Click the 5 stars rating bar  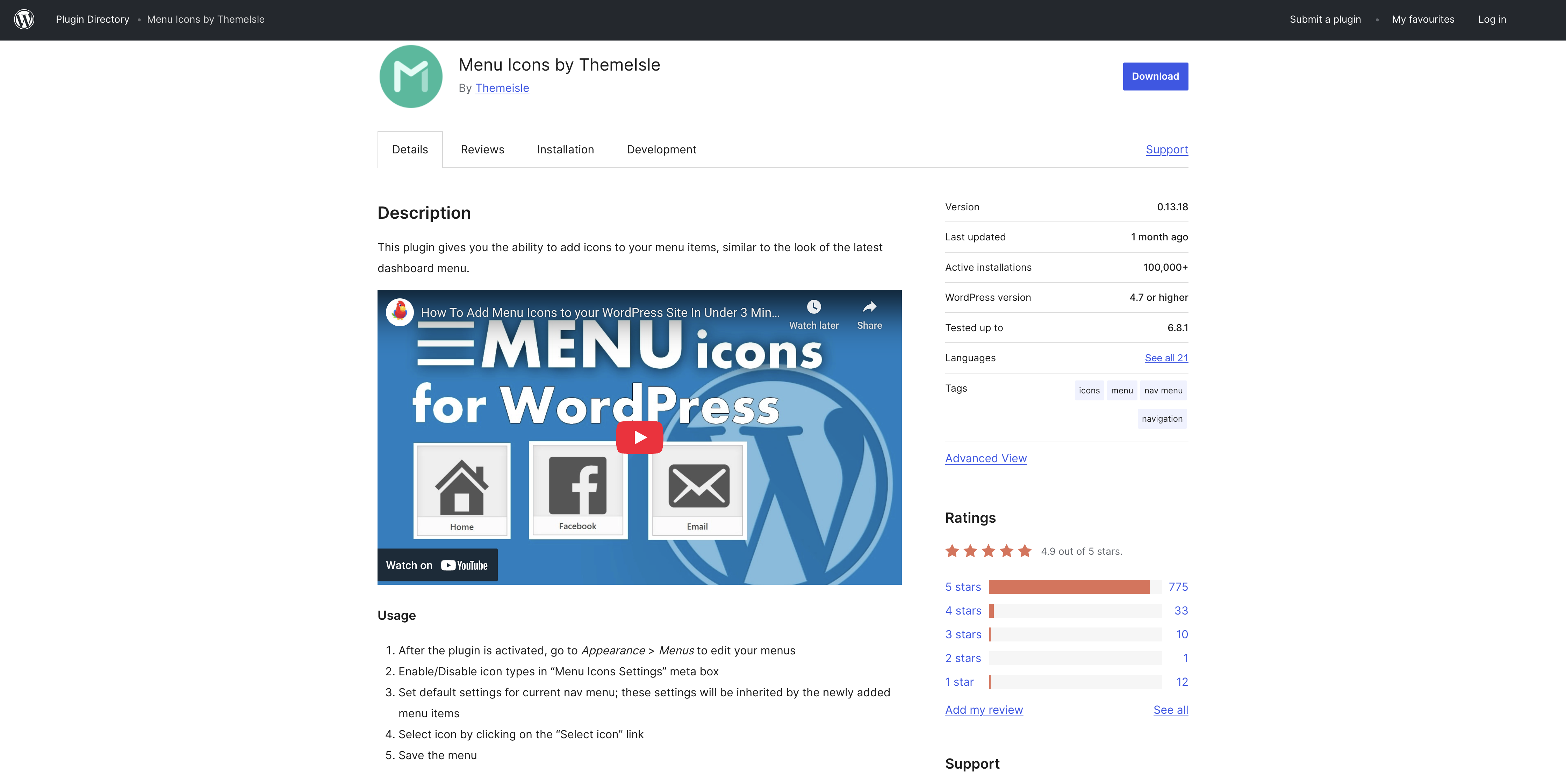[1074, 587]
